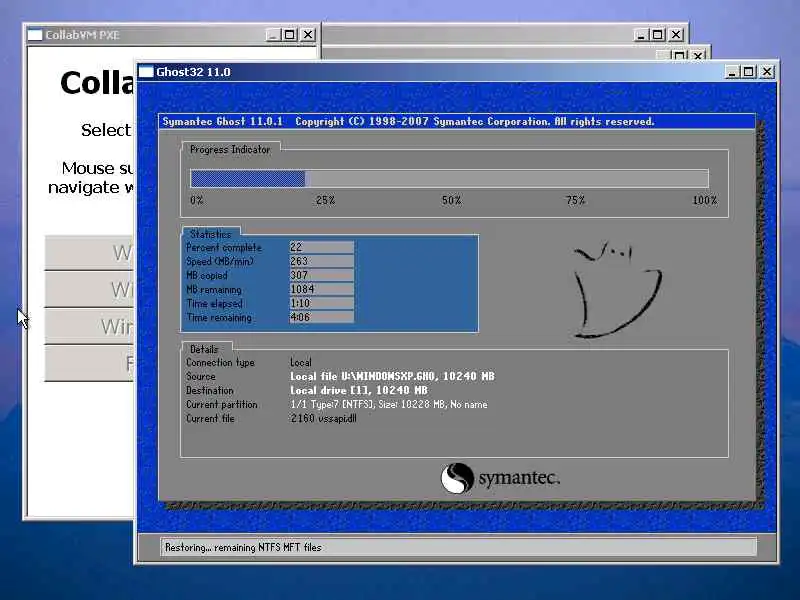Click the Colla heading in CollabVM PXE window

97,83
